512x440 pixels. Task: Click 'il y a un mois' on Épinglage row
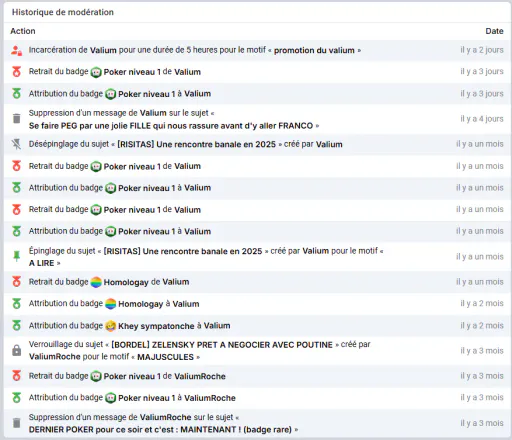pyautogui.click(x=480, y=257)
